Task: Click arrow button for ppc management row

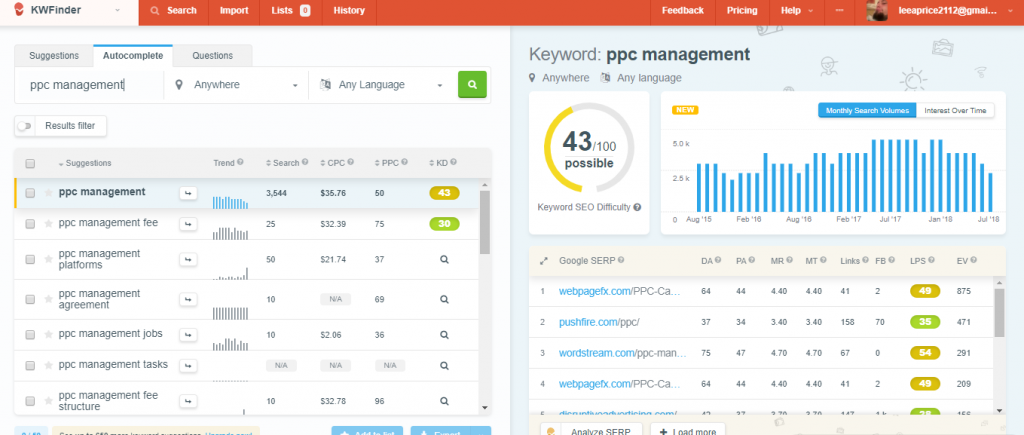Action: click(x=188, y=193)
